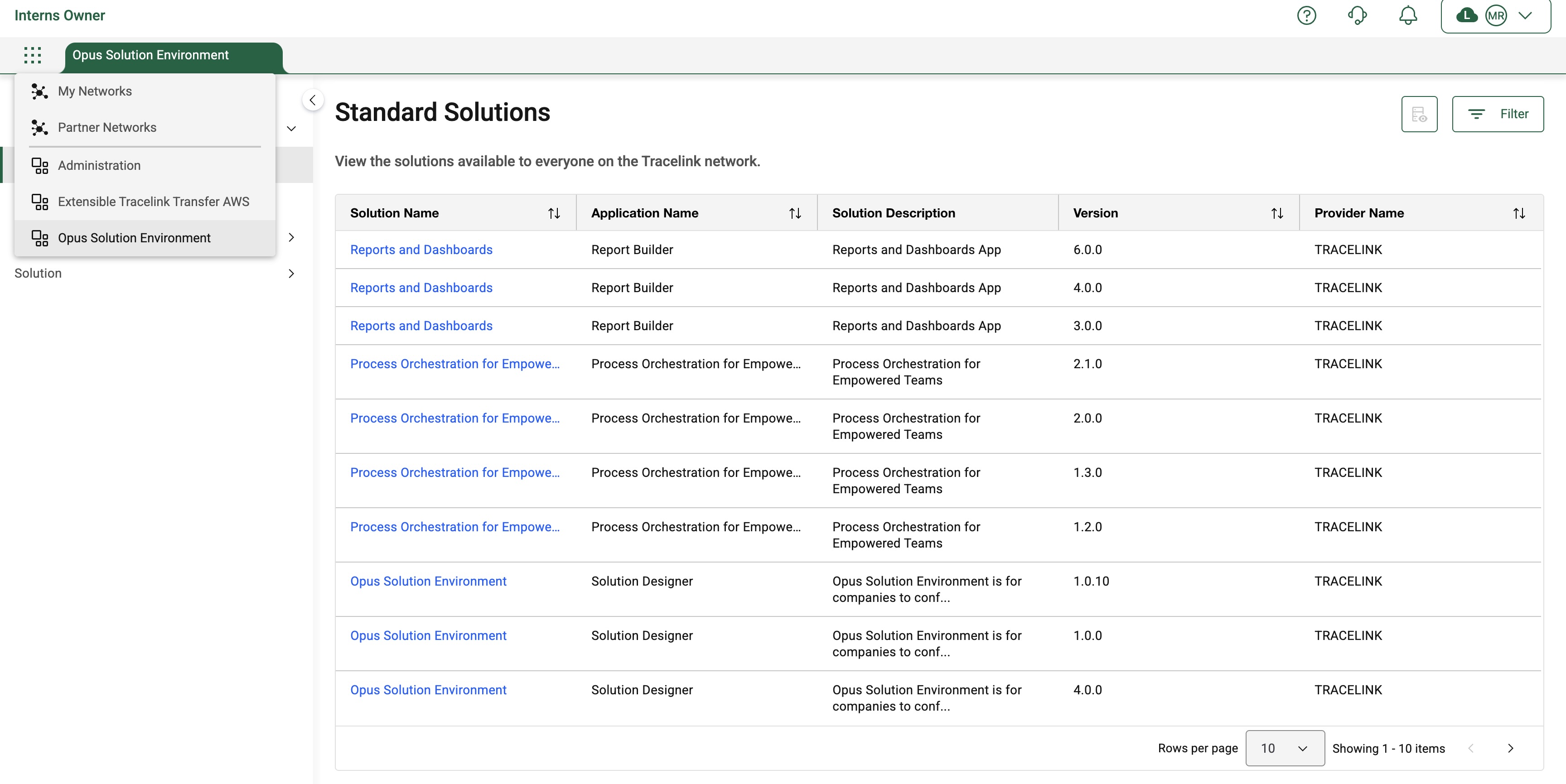The height and width of the screenshot is (784, 1566).
Task: Go to next page of results
Action: (1511, 748)
